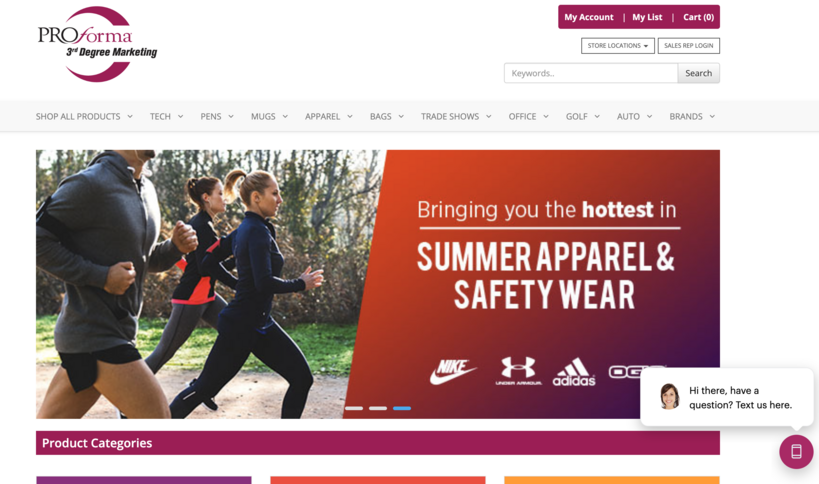819x484 pixels.
Task: Click the Proforma 3rd Degree Marketing logo
Action: [x=97, y=44]
